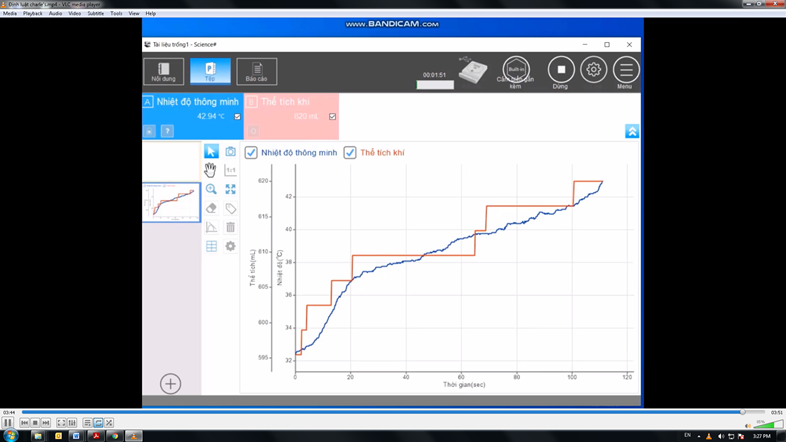Open the graph analysis tool
The height and width of the screenshot is (442, 786).
[211, 227]
